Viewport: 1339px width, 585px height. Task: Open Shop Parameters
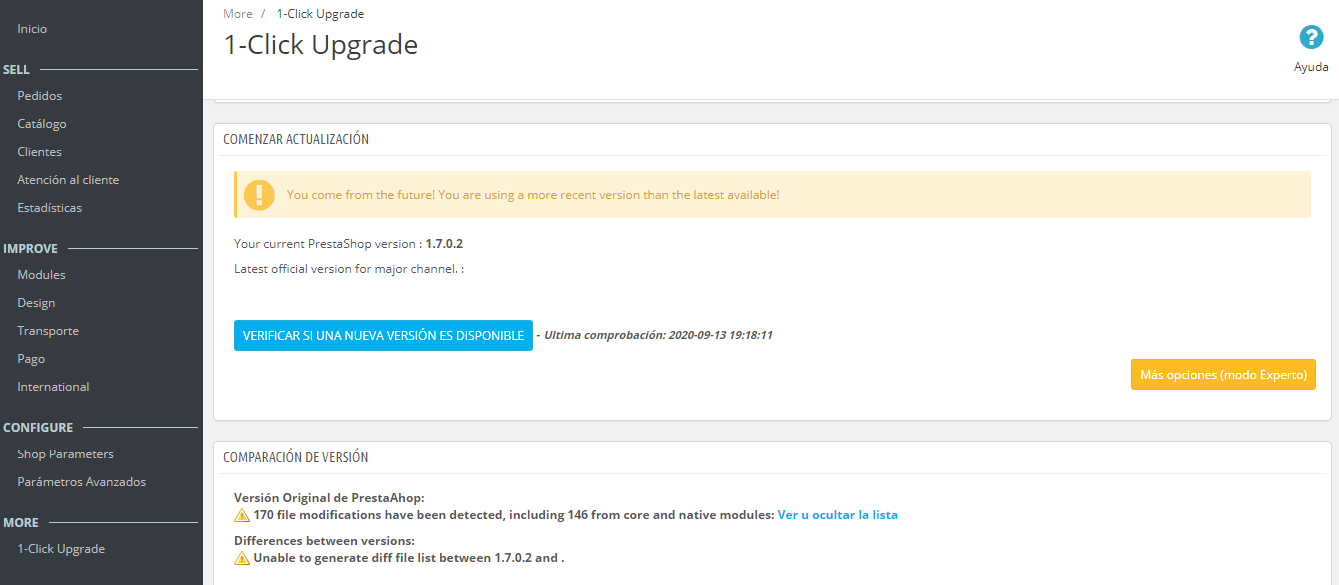[65, 454]
